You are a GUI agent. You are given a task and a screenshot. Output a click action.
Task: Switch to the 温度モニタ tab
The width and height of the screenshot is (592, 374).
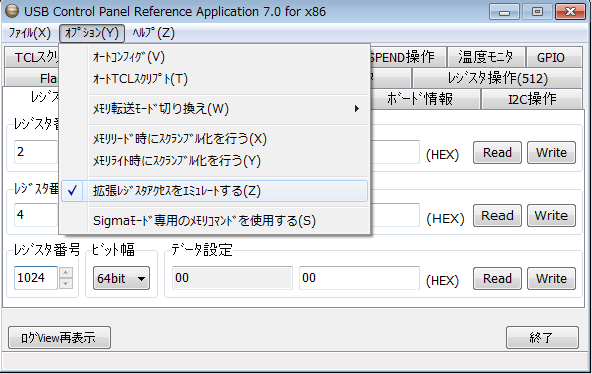tap(486, 57)
